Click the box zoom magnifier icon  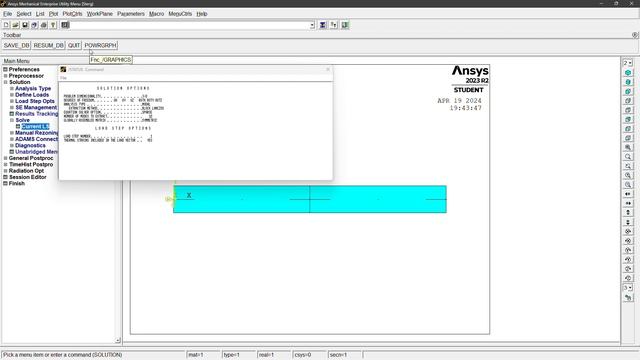(628, 157)
